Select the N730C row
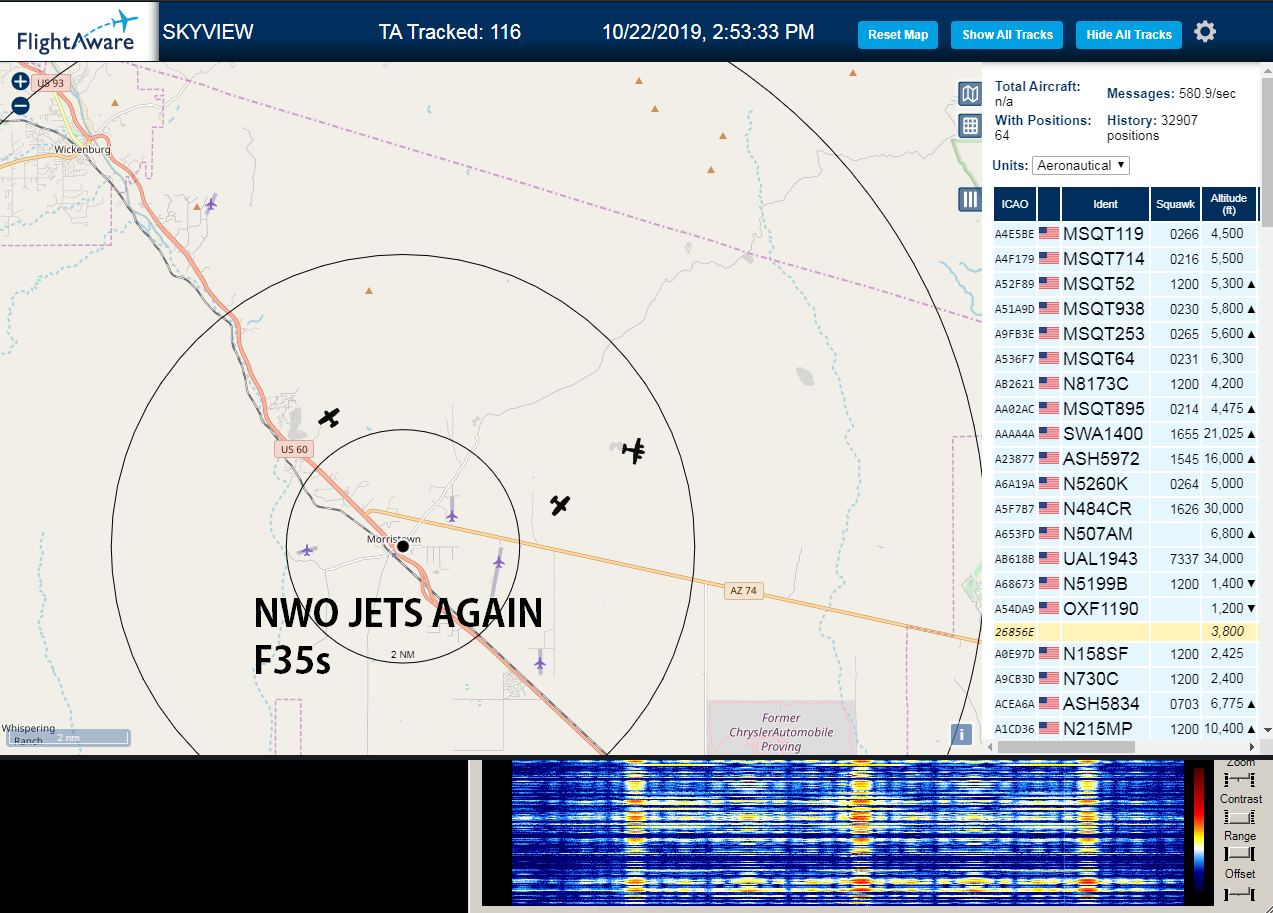This screenshot has height=913, width=1273. tap(1125, 679)
